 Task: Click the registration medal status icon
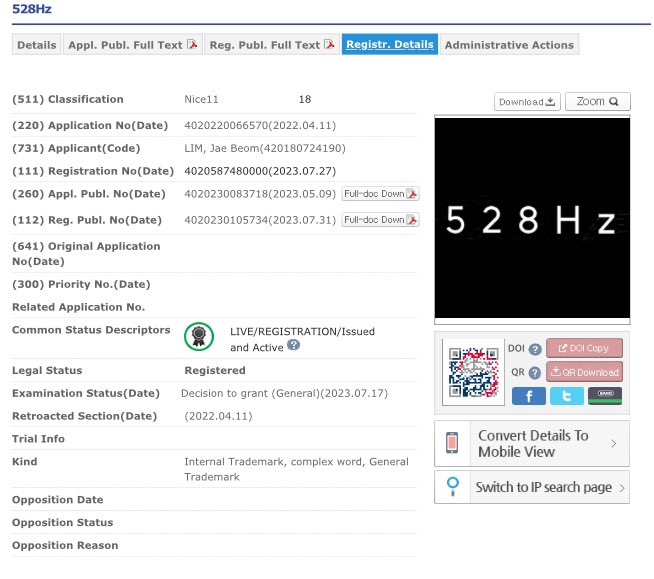[x=199, y=336]
